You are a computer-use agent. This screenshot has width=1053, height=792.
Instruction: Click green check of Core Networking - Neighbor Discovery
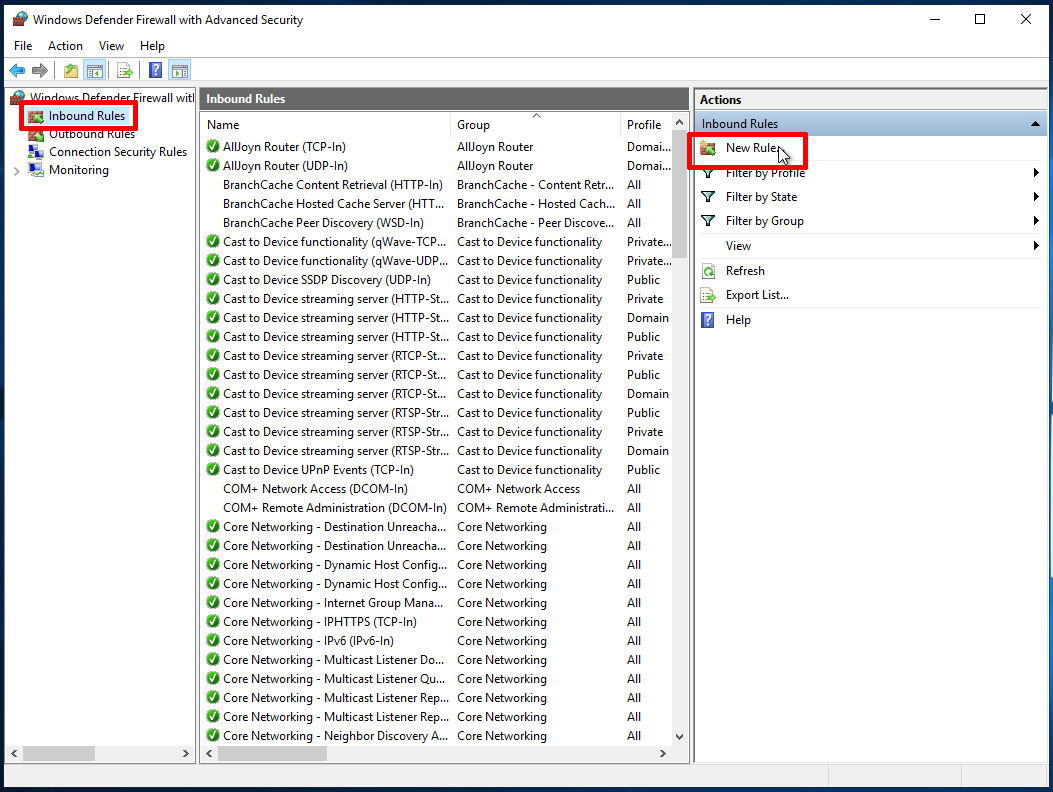click(x=213, y=736)
